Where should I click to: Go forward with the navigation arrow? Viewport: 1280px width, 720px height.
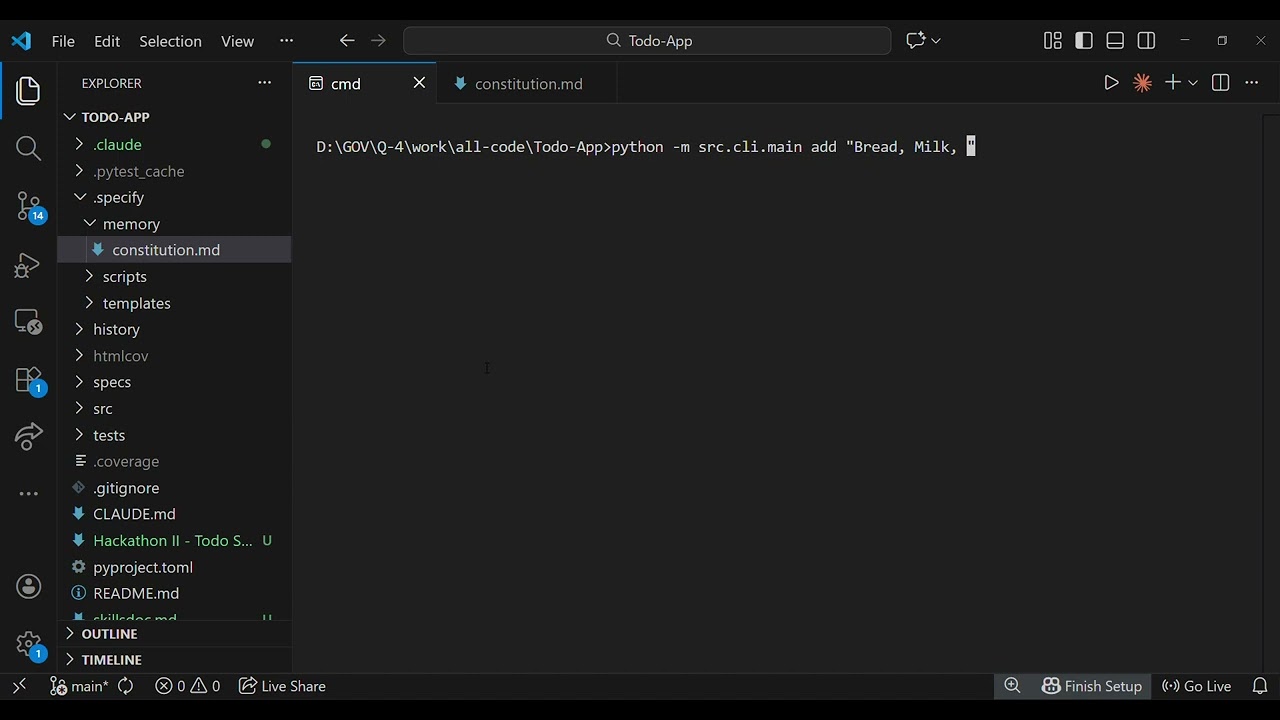click(x=378, y=41)
